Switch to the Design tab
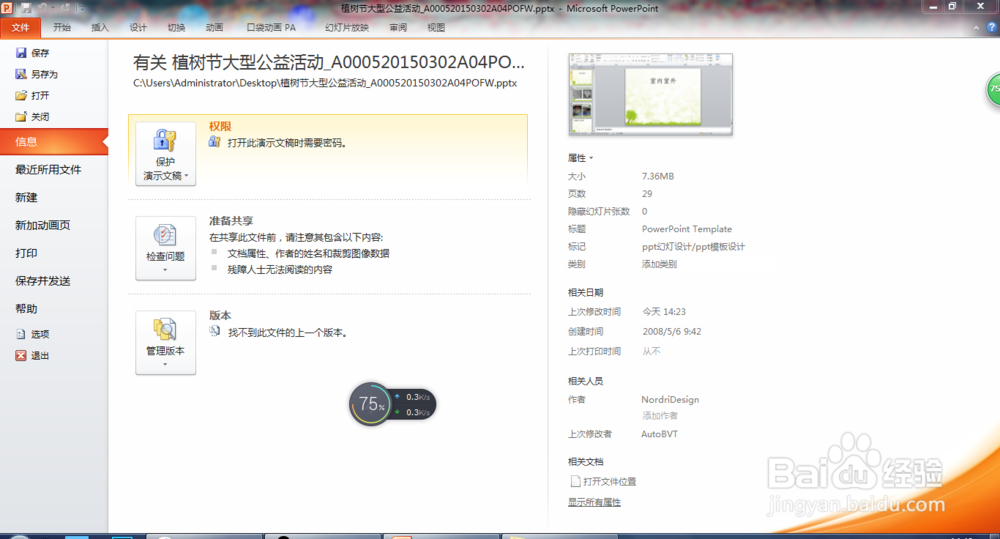Image resolution: width=1000 pixels, height=539 pixels. click(x=138, y=27)
